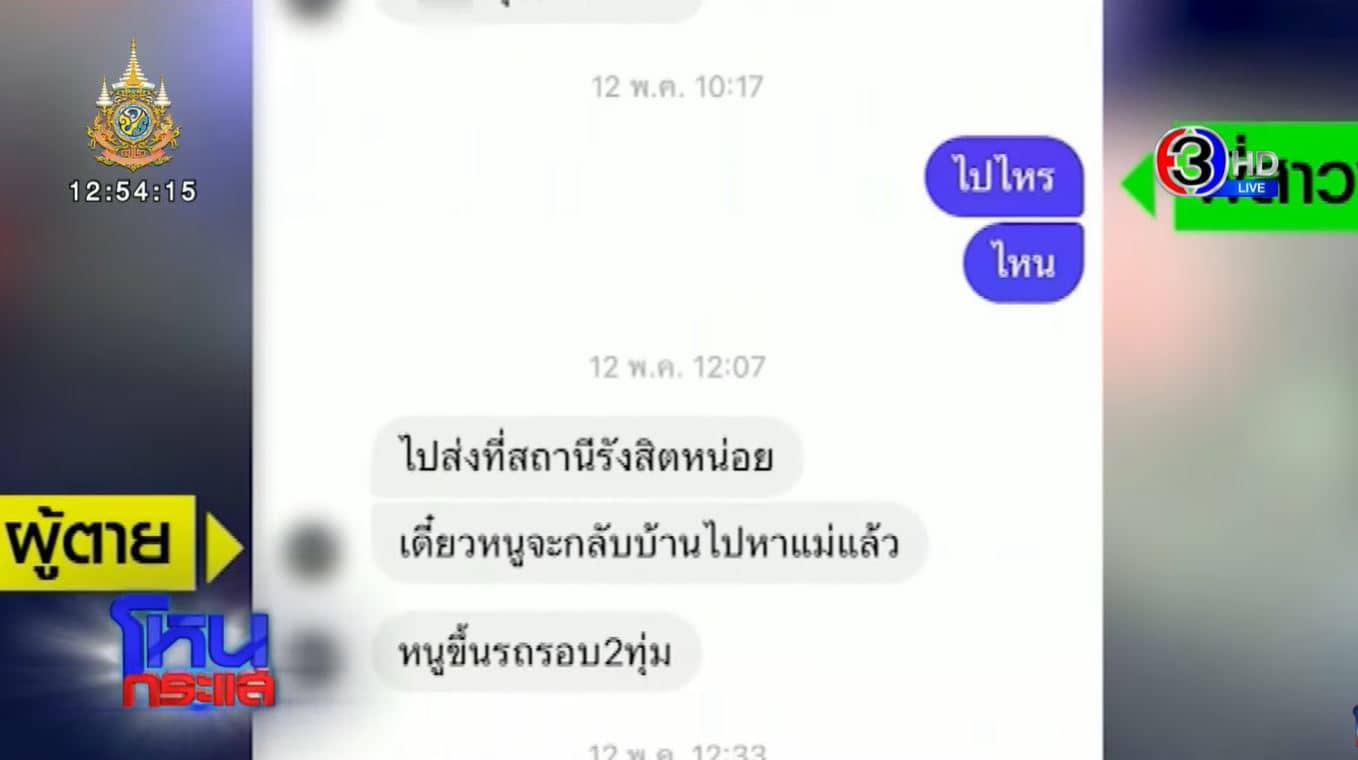Click the Channel 3 HD logo
The image size is (1358, 760).
point(1217,164)
